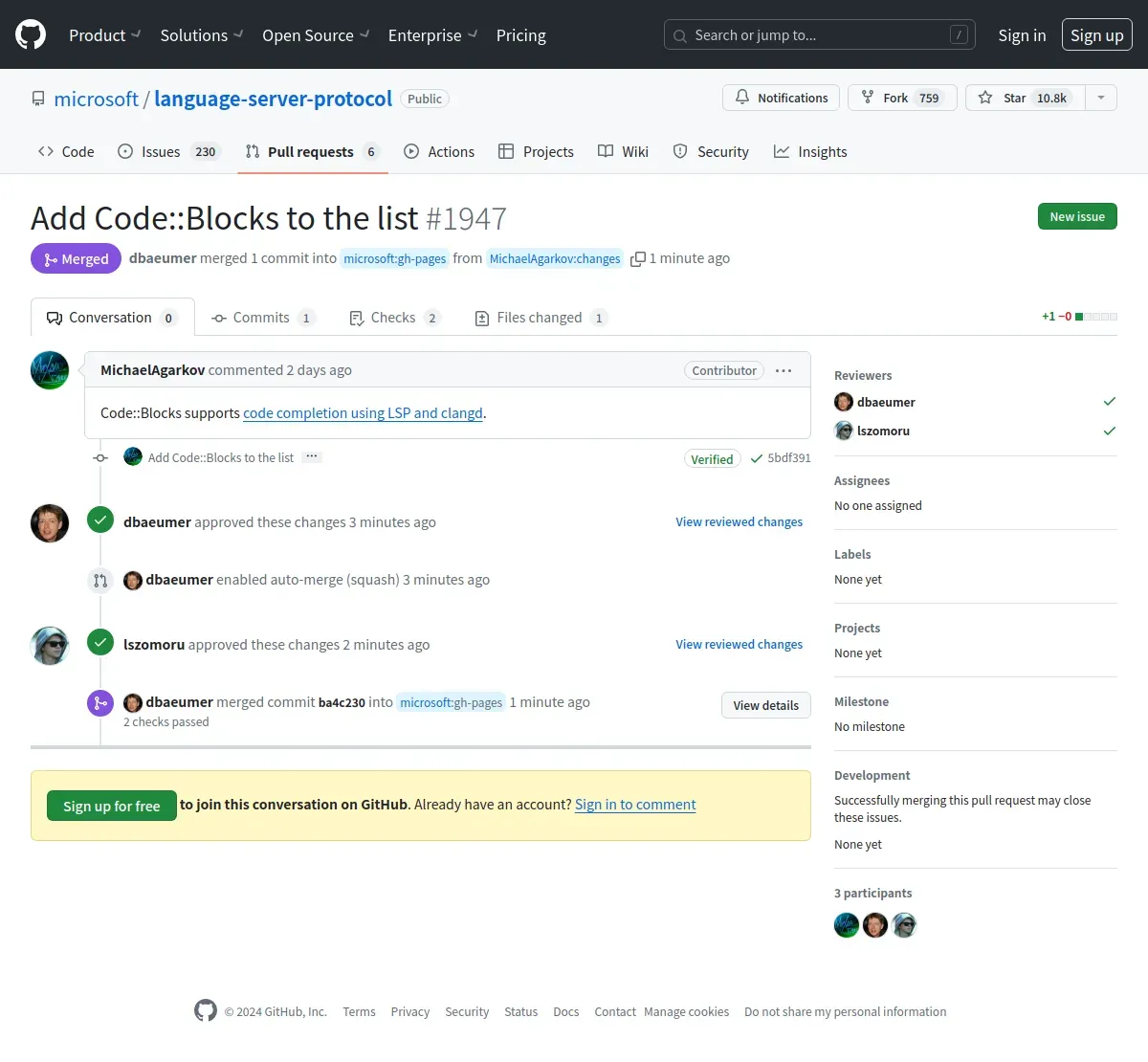1148x1062 pixels.
Task: Click the Notifications bell button
Action: (781, 98)
